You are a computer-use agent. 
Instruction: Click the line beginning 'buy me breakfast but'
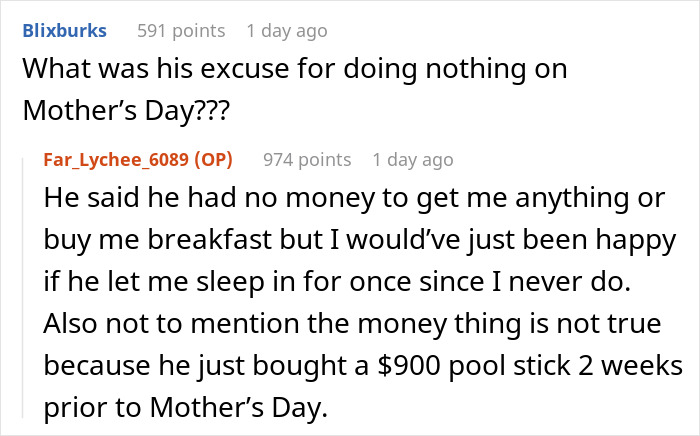coord(360,240)
